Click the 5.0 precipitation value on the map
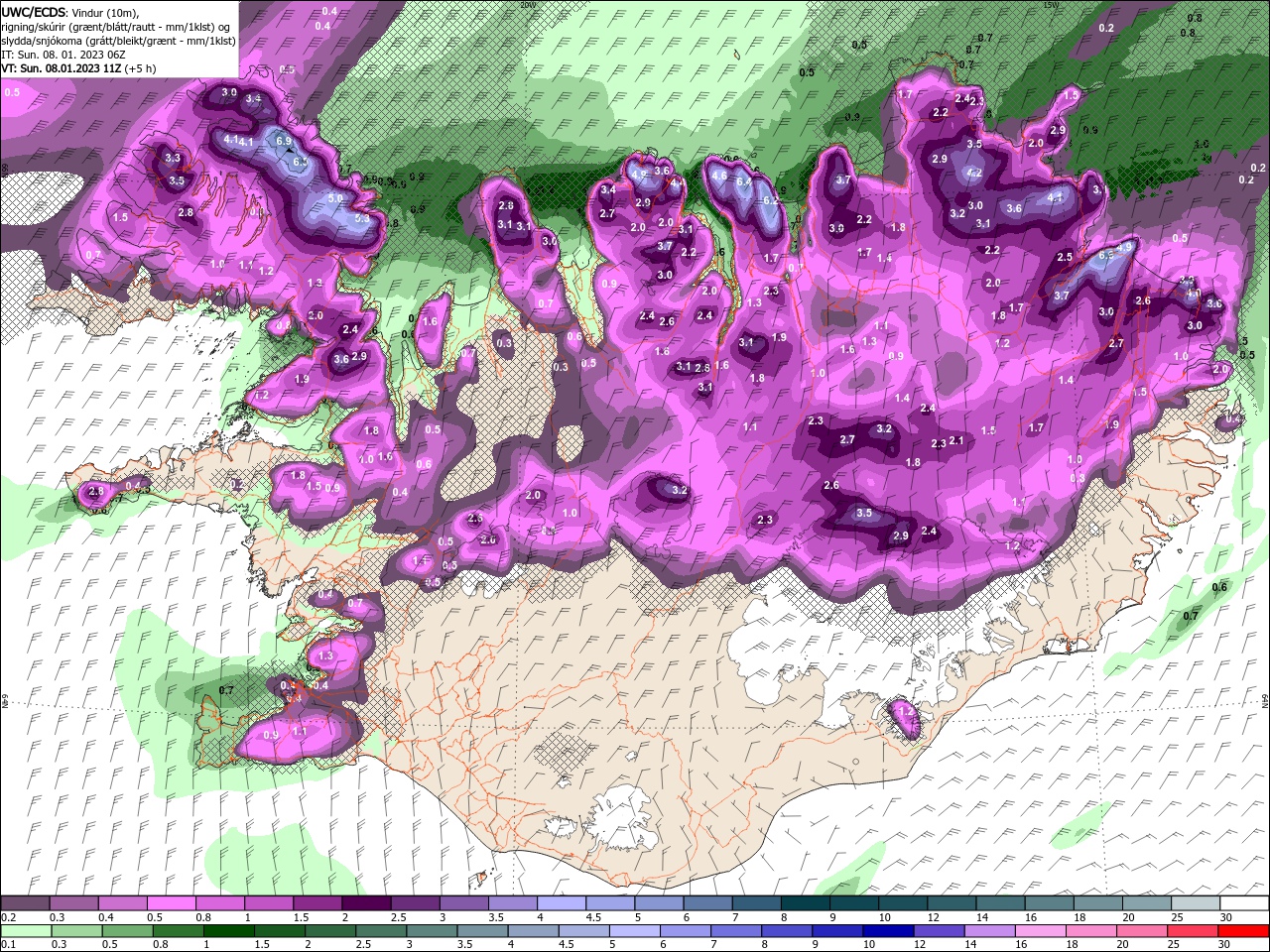The width and height of the screenshot is (1270, 952). pos(335,198)
